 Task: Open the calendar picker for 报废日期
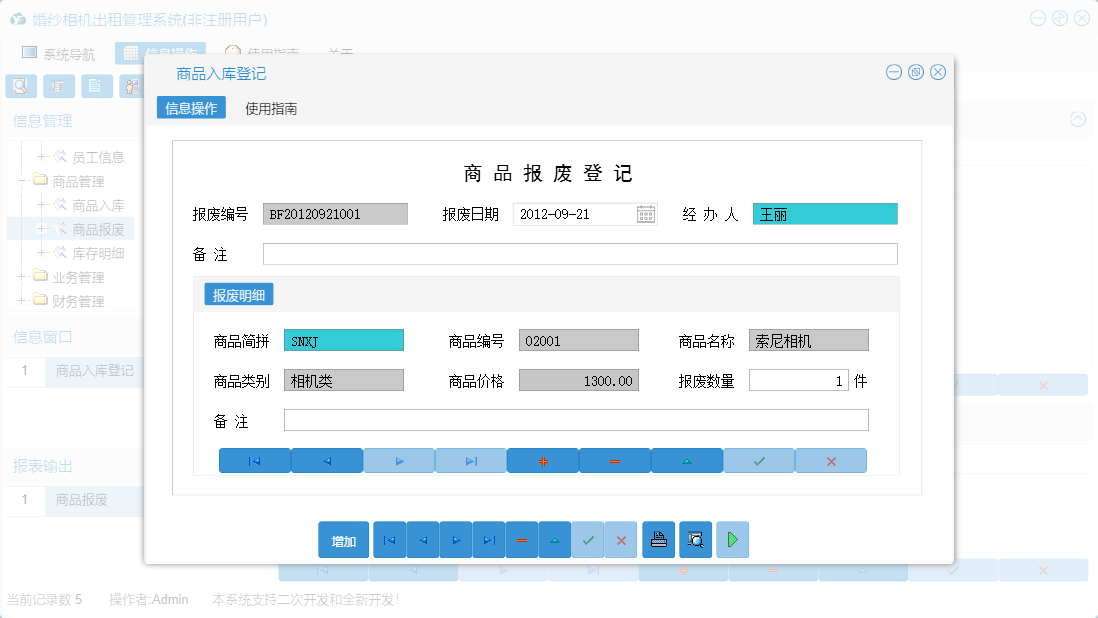pos(646,213)
